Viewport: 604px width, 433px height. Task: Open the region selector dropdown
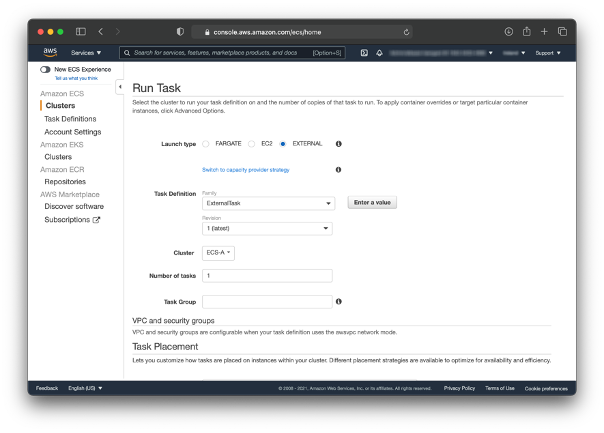coord(514,53)
